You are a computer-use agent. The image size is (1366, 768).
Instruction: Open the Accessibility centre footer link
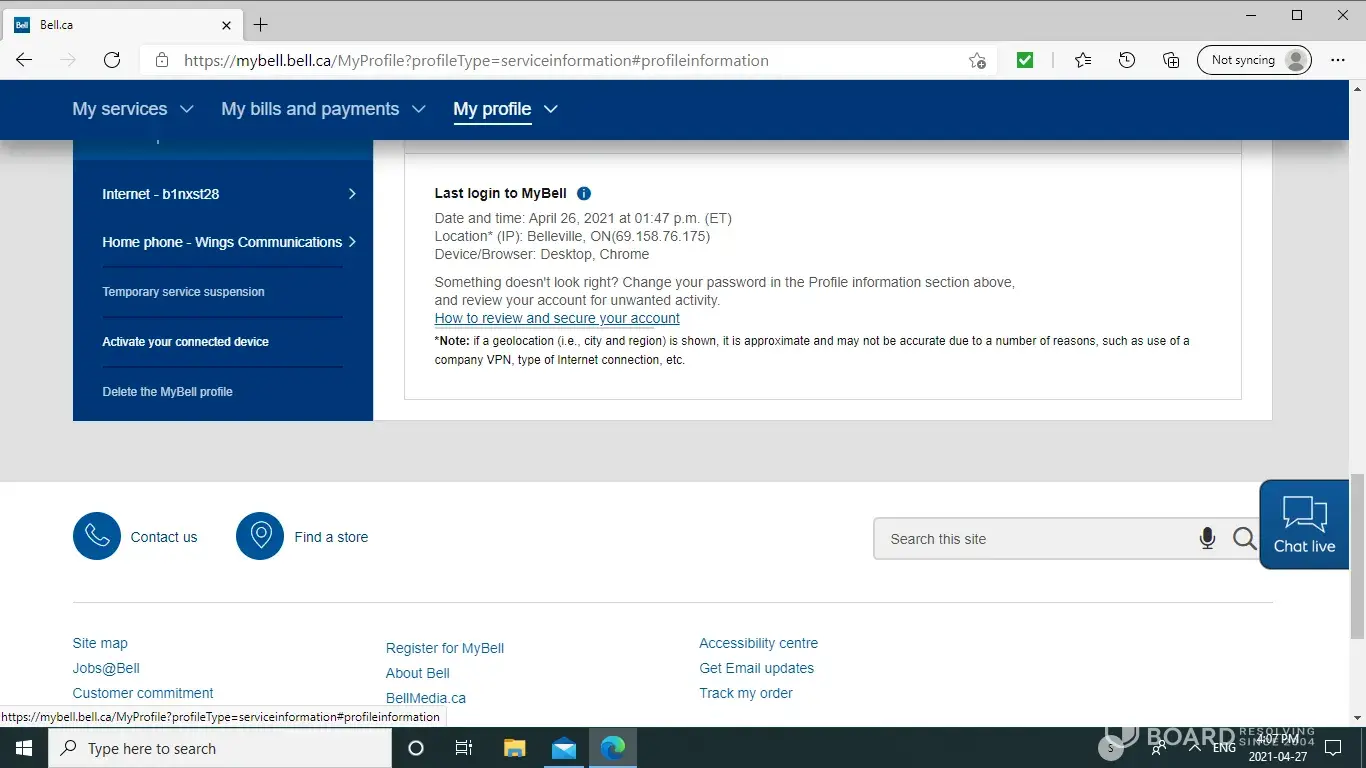[x=758, y=643]
